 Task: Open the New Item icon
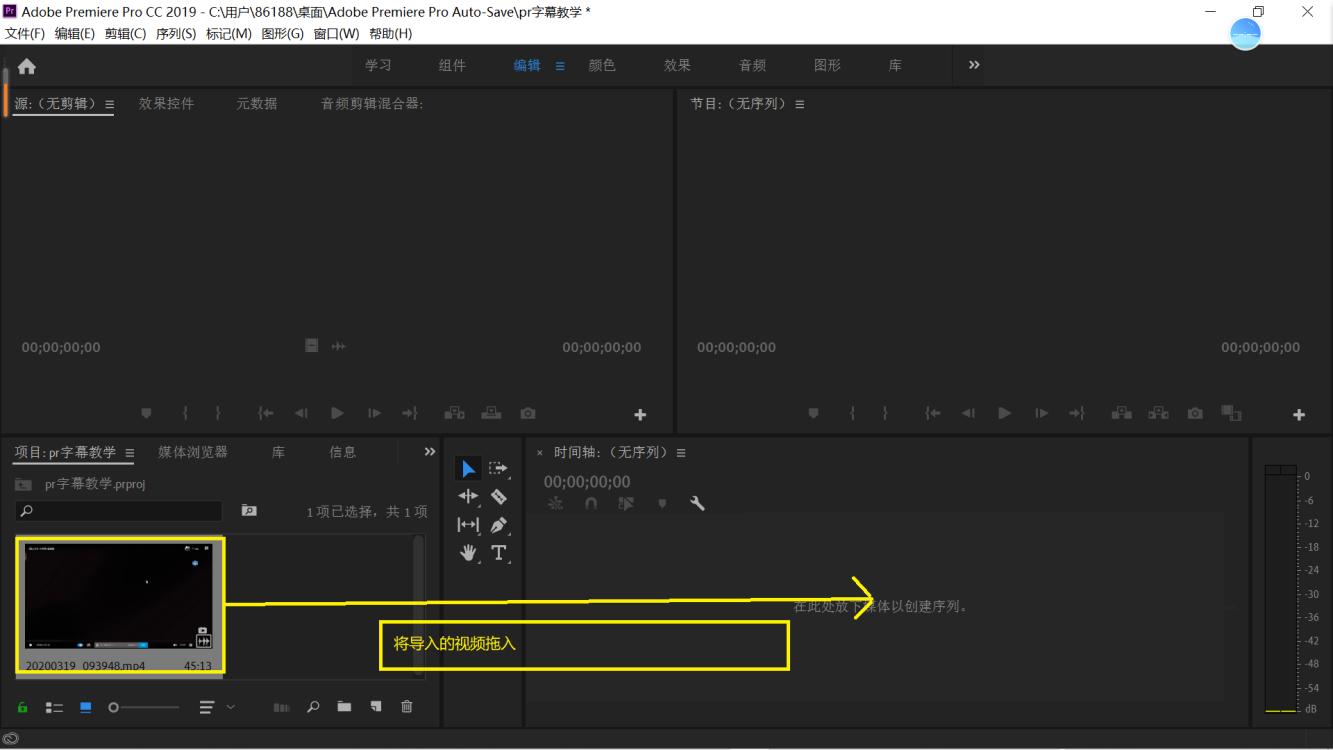click(x=375, y=706)
